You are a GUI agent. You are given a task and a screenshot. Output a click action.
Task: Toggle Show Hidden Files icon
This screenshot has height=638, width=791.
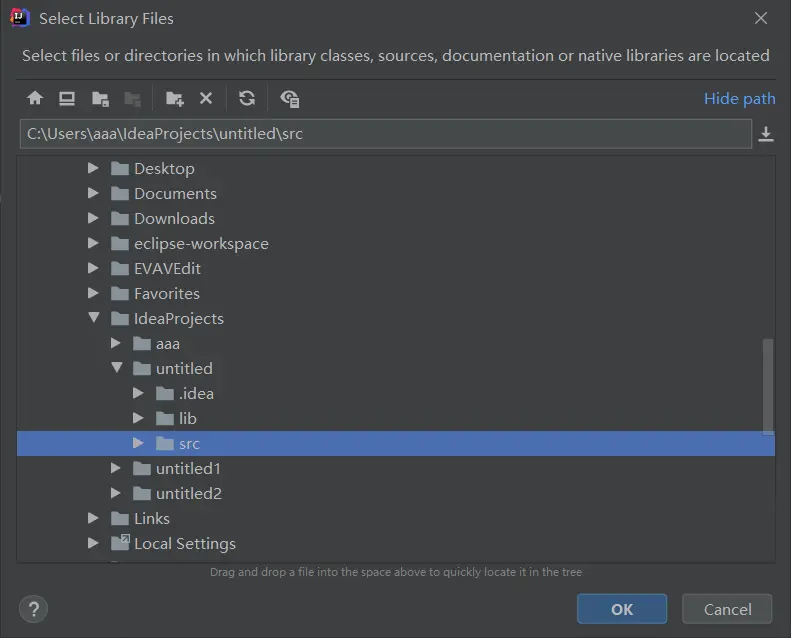290,98
